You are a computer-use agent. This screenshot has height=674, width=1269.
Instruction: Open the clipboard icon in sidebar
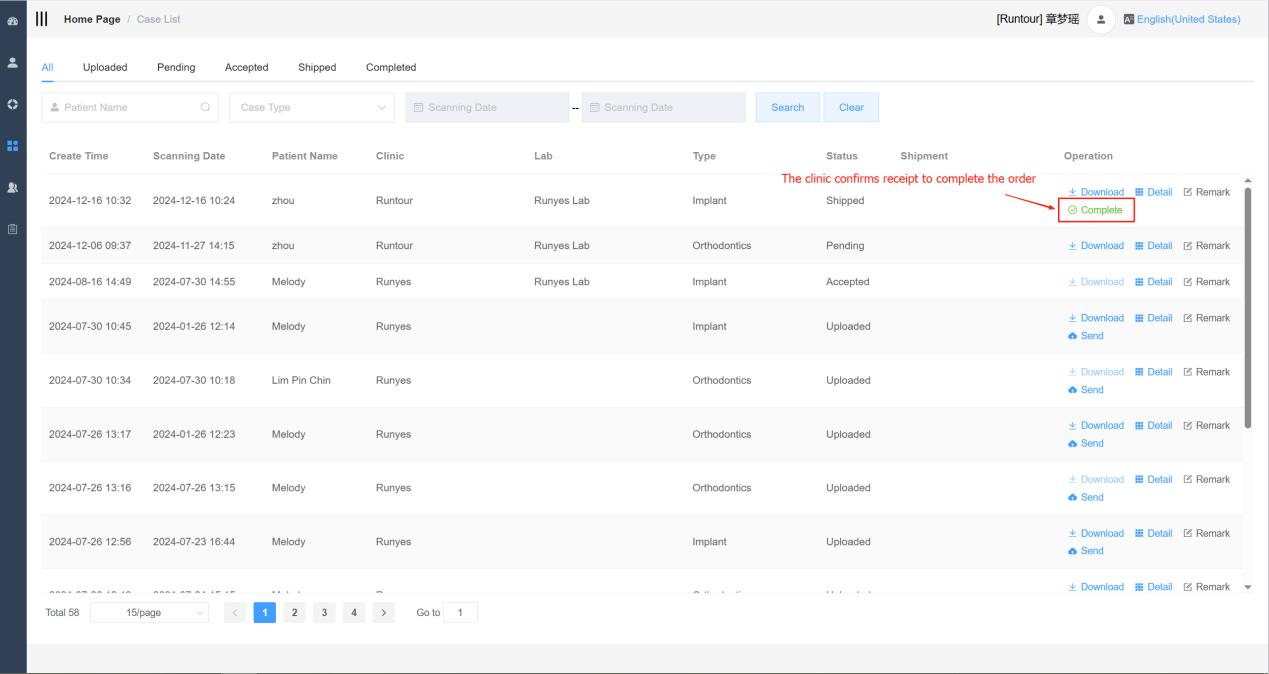(13, 229)
